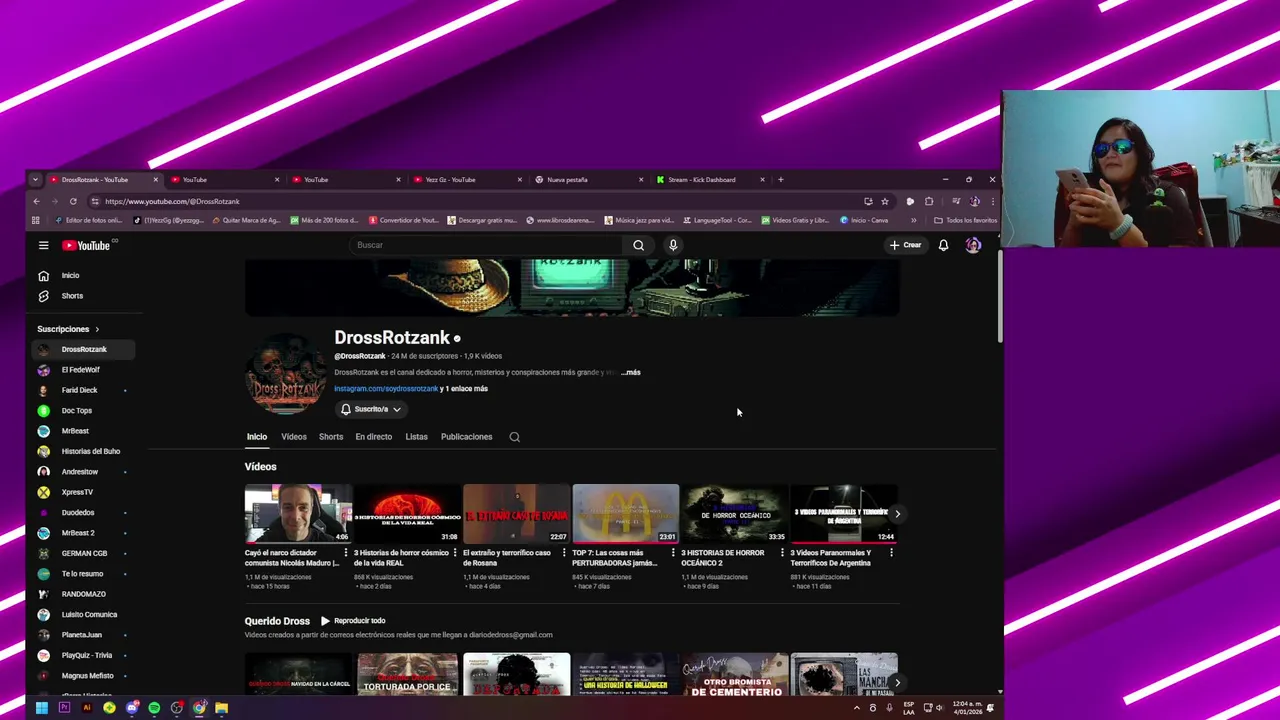This screenshot has width=1280, height=720.
Task: Switch to the Shorts channel tab
Action: pyautogui.click(x=331, y=437)
